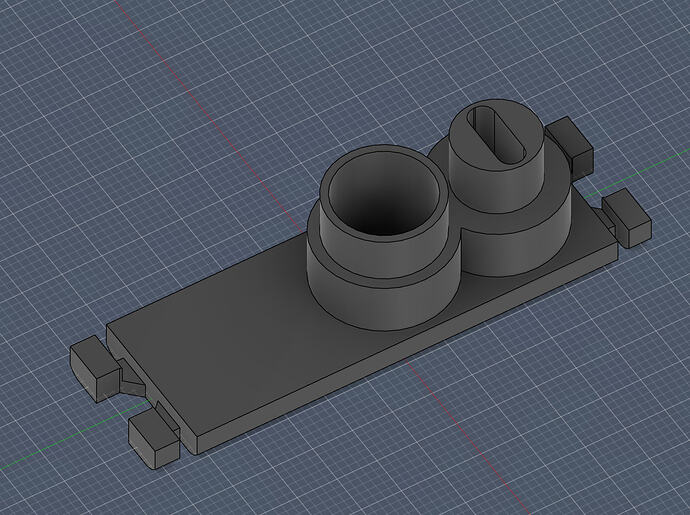
Task: Select the upper clip block at the plate's left end
Action: 95,368
